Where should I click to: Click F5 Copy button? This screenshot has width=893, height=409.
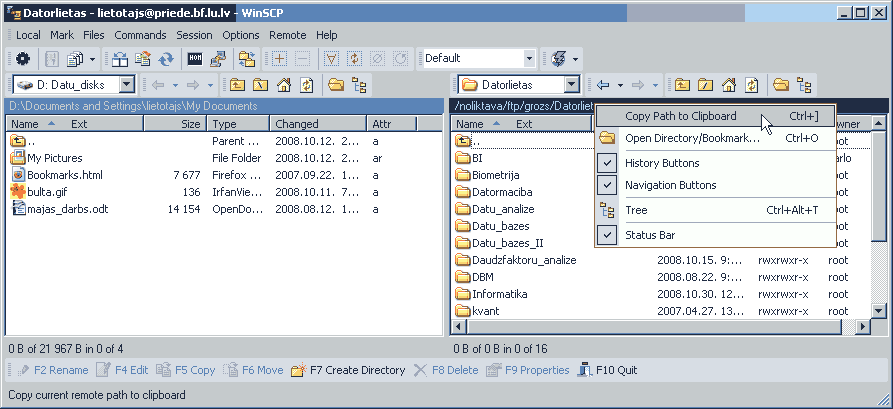click(x=185, y=370)
